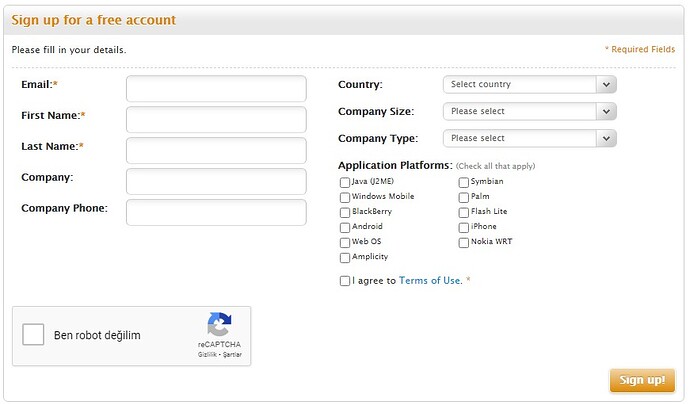
Task: Toggle the Symbian platform checkbox
Action: (464, 182)
